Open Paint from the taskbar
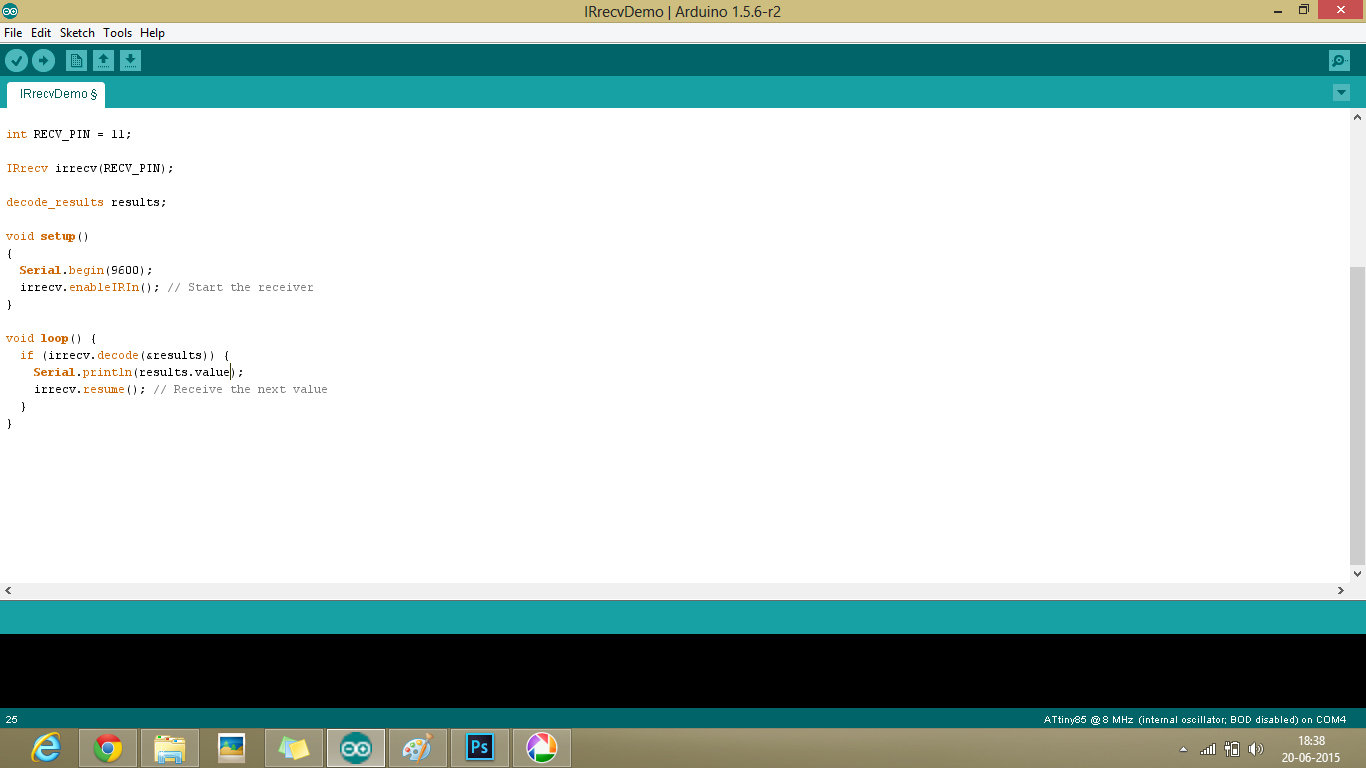 tap(418, 748)
